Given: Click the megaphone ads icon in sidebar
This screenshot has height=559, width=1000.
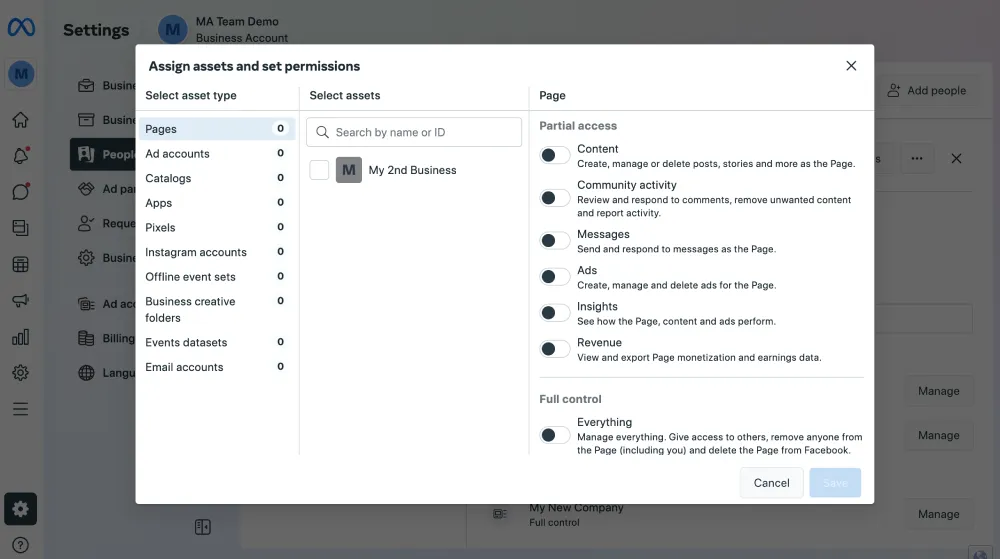Looking at the screenshot, I should click(x=20, y=300).
